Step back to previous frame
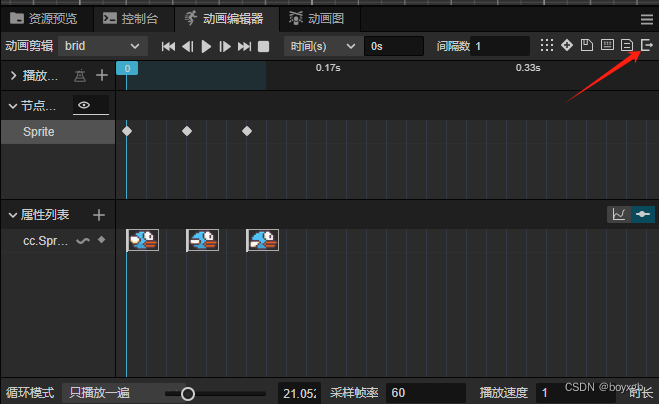659x404 pixels. pos(188,46)
